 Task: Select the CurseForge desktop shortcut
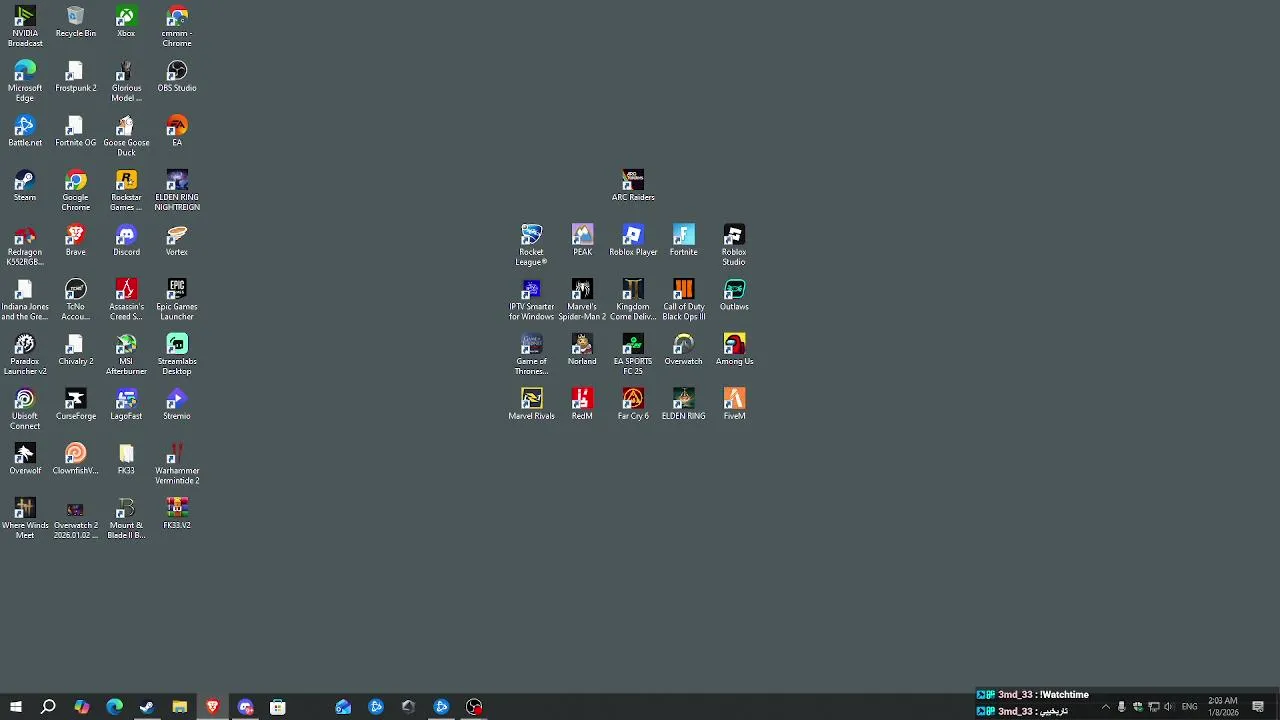[76, 405]
